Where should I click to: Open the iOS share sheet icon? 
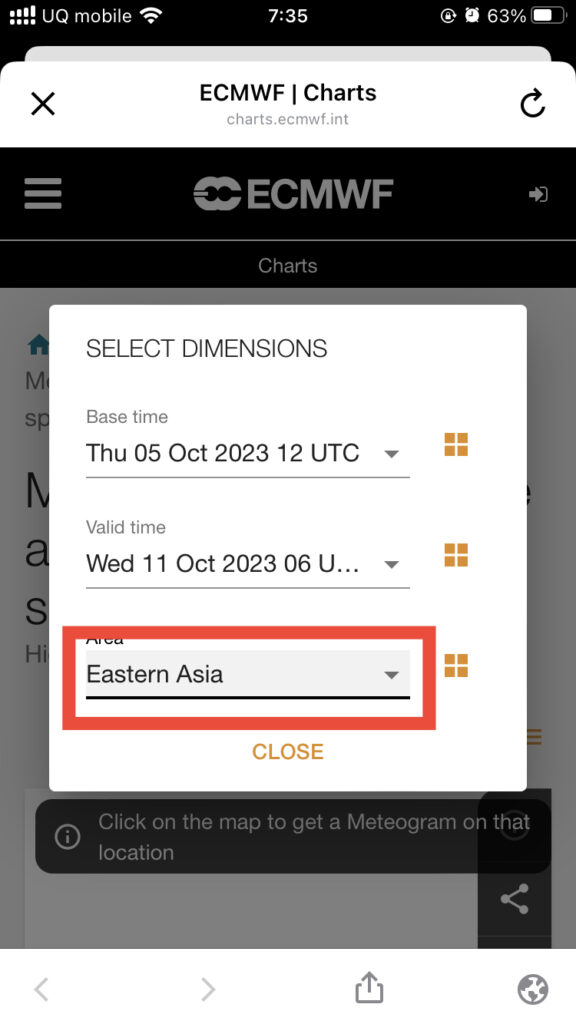pos(369,986)
